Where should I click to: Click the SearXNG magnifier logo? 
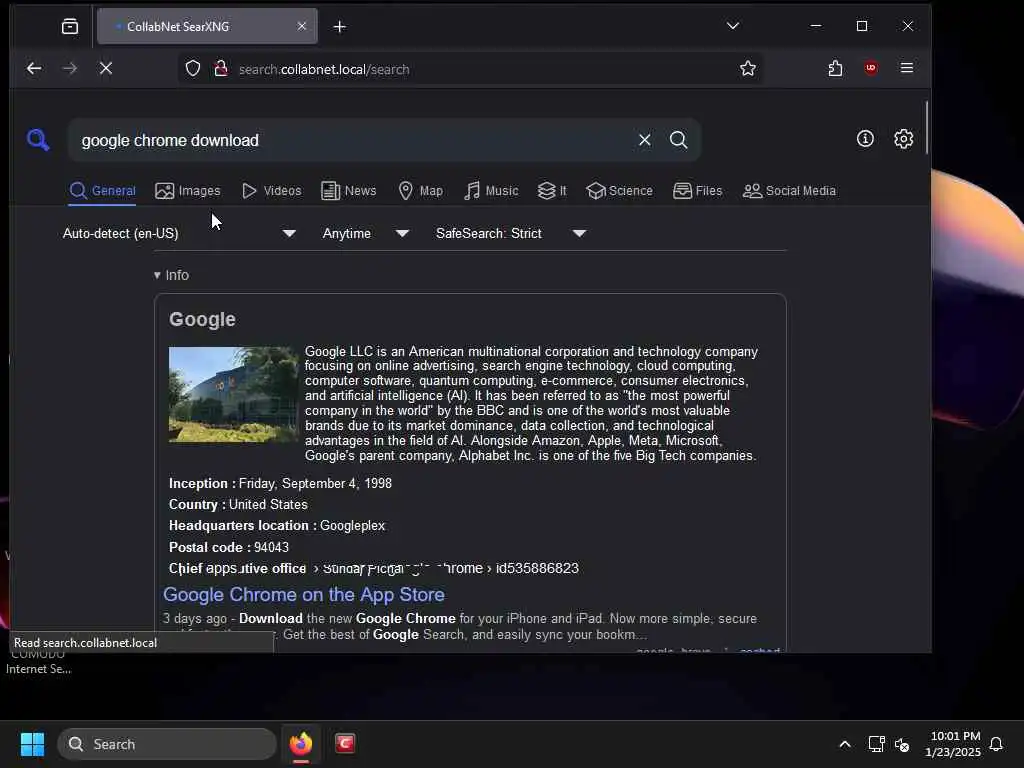click(x=38, y=139)
